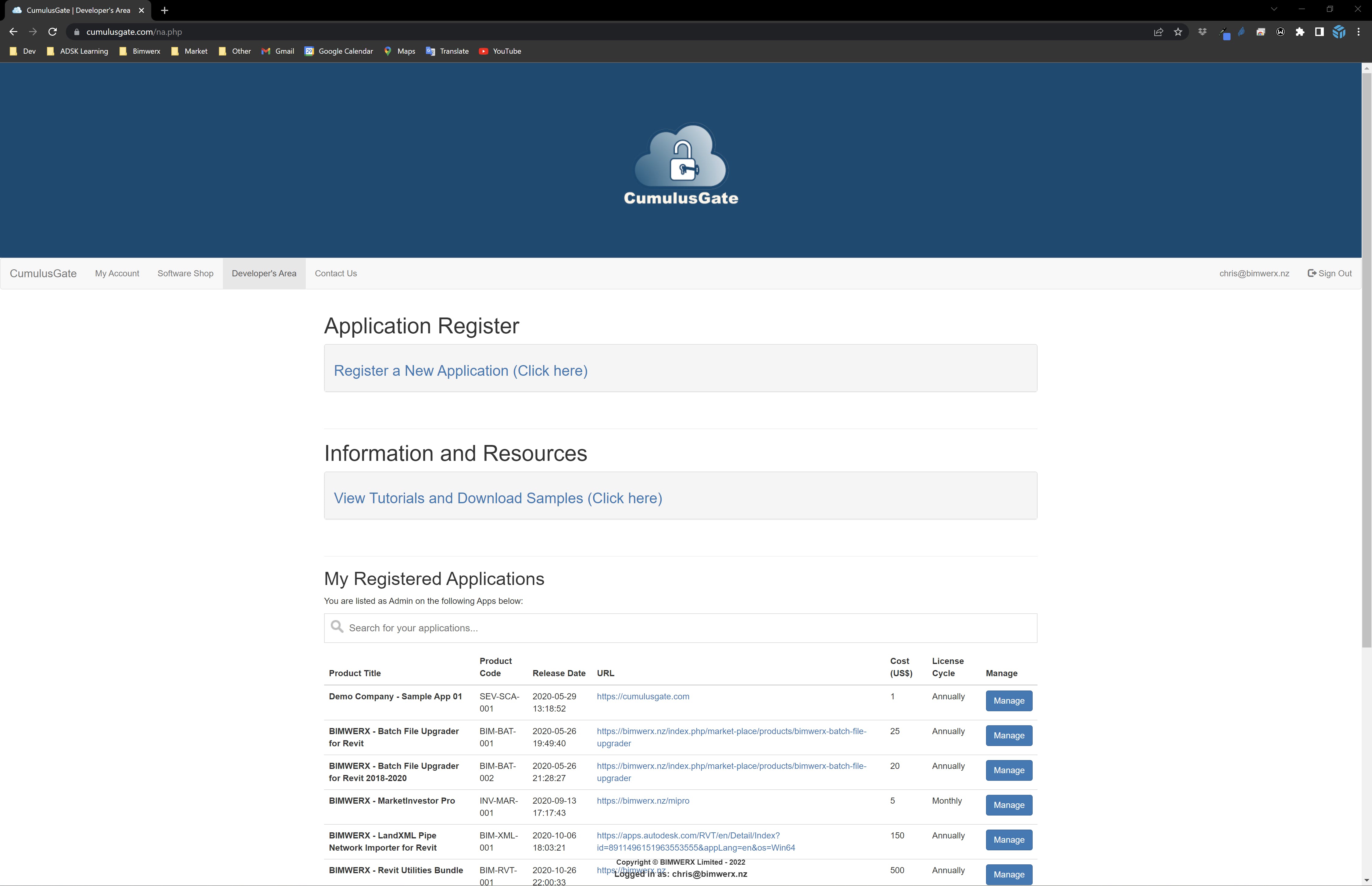Image resolution: width=1372 pixels, height=886 pixels.
Task: Go to My Account
Action: 117,273
